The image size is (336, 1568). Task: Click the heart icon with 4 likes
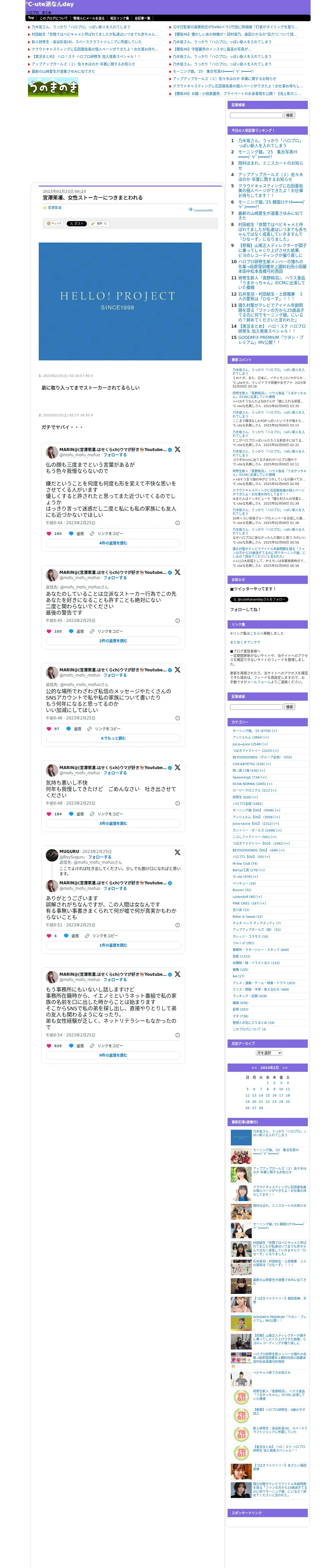click(x=49, y=936)
